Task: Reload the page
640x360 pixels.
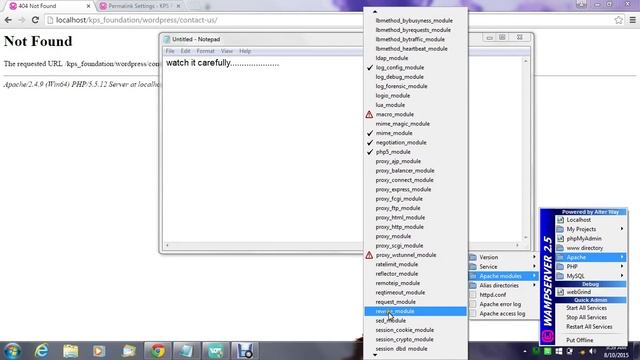Action: 35,20
